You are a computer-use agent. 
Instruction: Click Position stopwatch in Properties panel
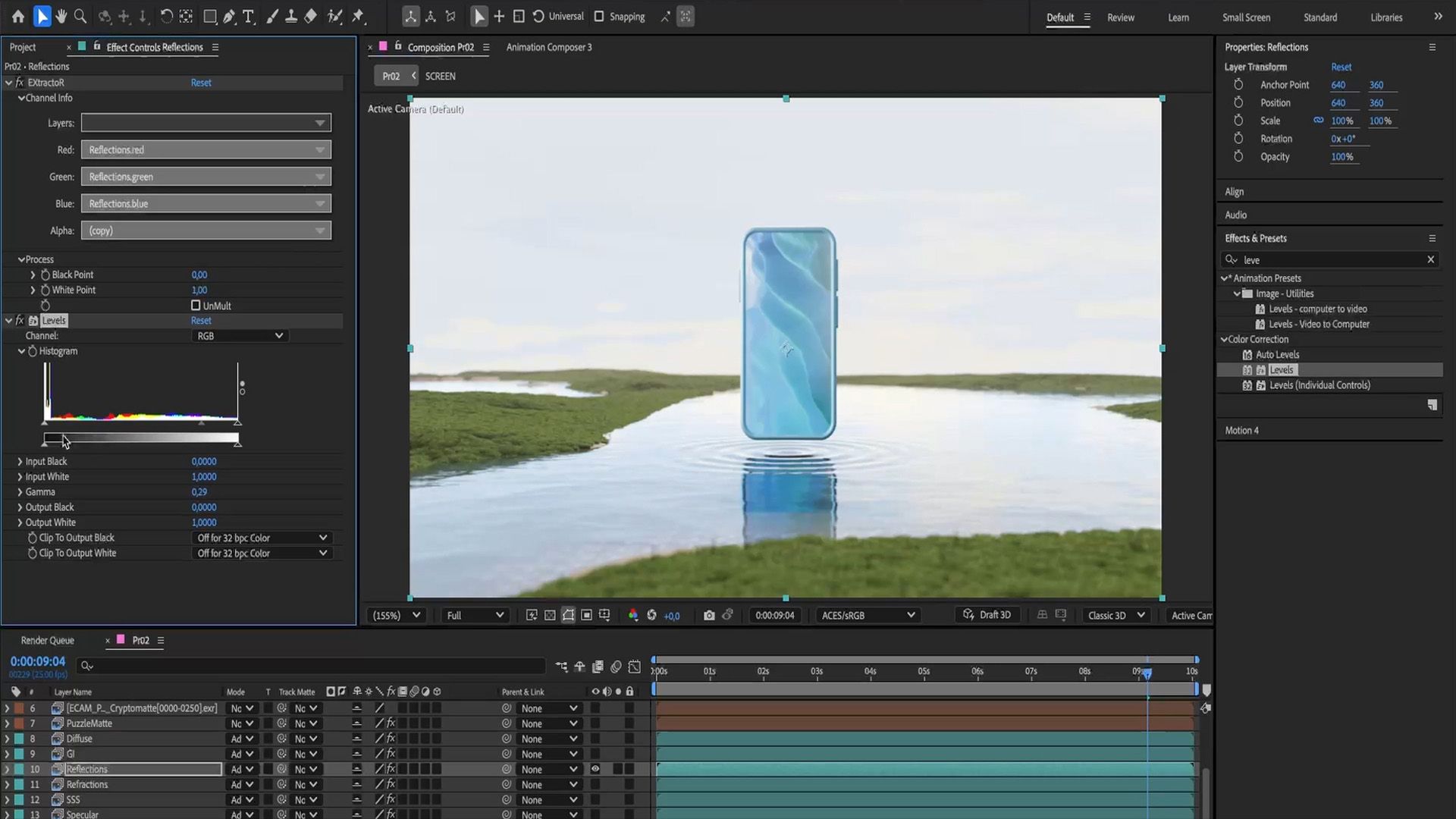point(1238,102)
